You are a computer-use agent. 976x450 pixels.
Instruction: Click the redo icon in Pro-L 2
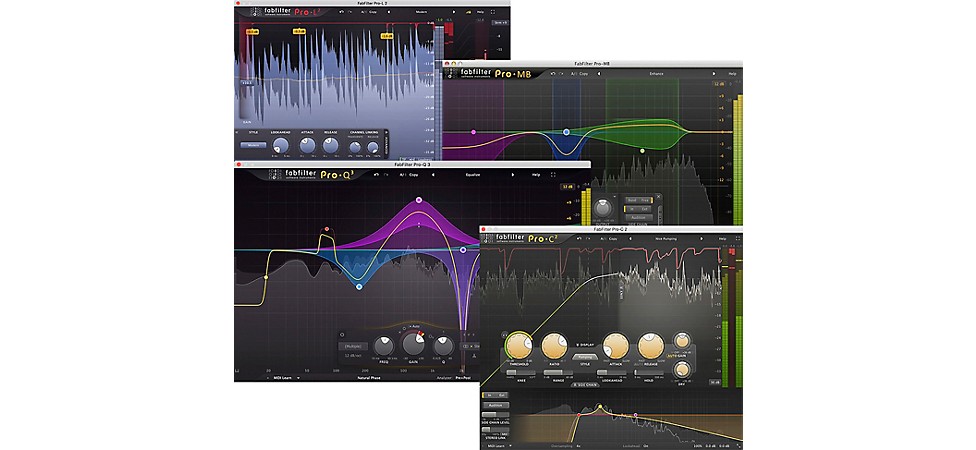(350, 12)
